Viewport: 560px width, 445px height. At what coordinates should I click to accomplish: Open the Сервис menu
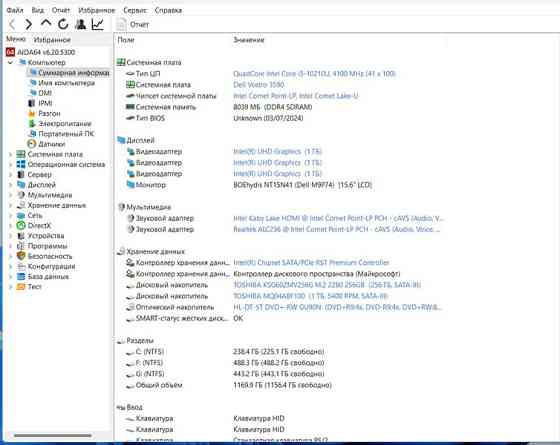pos(135,10)
